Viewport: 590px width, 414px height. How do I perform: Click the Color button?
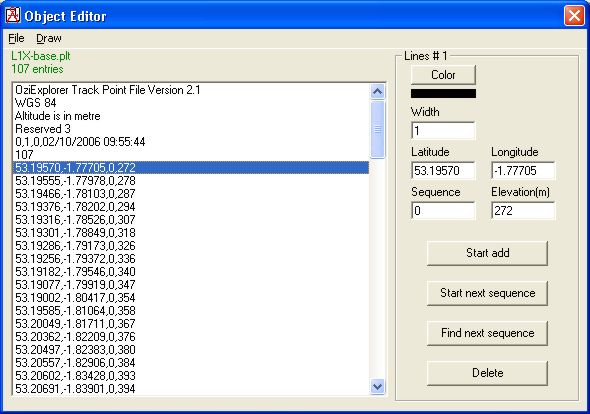click(x=443, y=75)
